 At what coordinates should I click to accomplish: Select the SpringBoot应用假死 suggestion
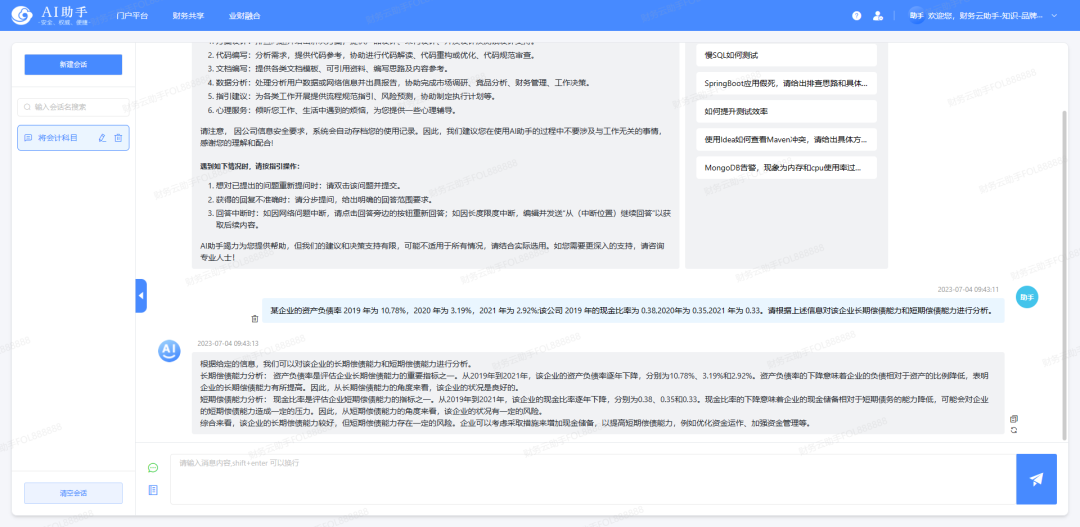click(786, 83)
